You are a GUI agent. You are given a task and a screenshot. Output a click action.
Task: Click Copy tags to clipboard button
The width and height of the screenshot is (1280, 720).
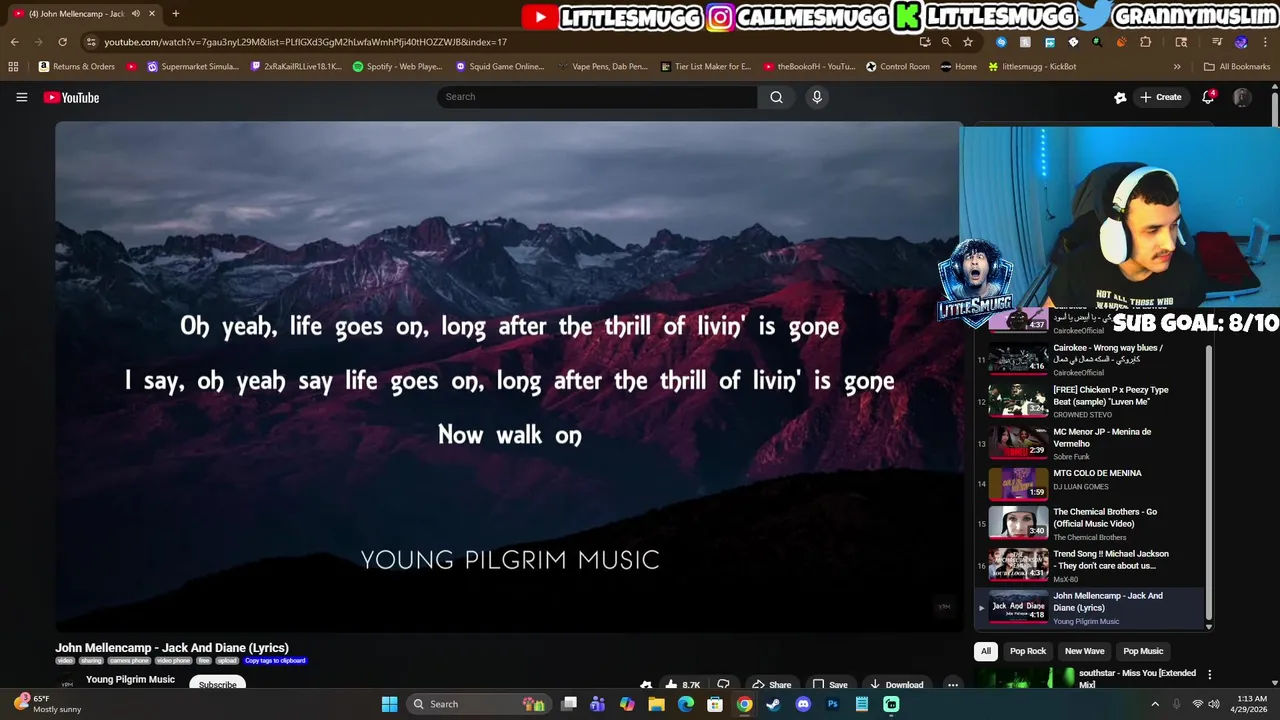click(275, 661)
